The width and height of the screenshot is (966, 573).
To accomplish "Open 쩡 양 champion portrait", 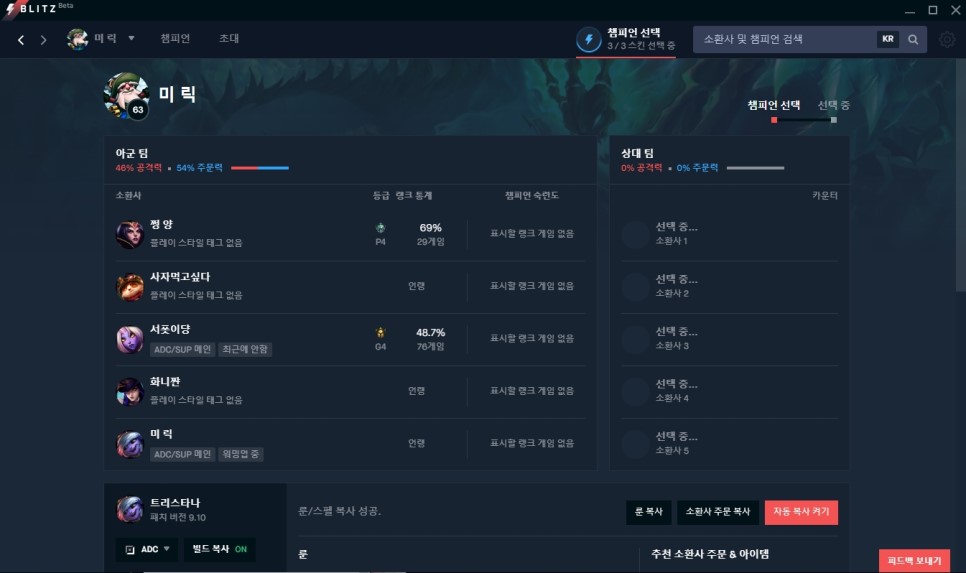I will [x=130, y=234].
